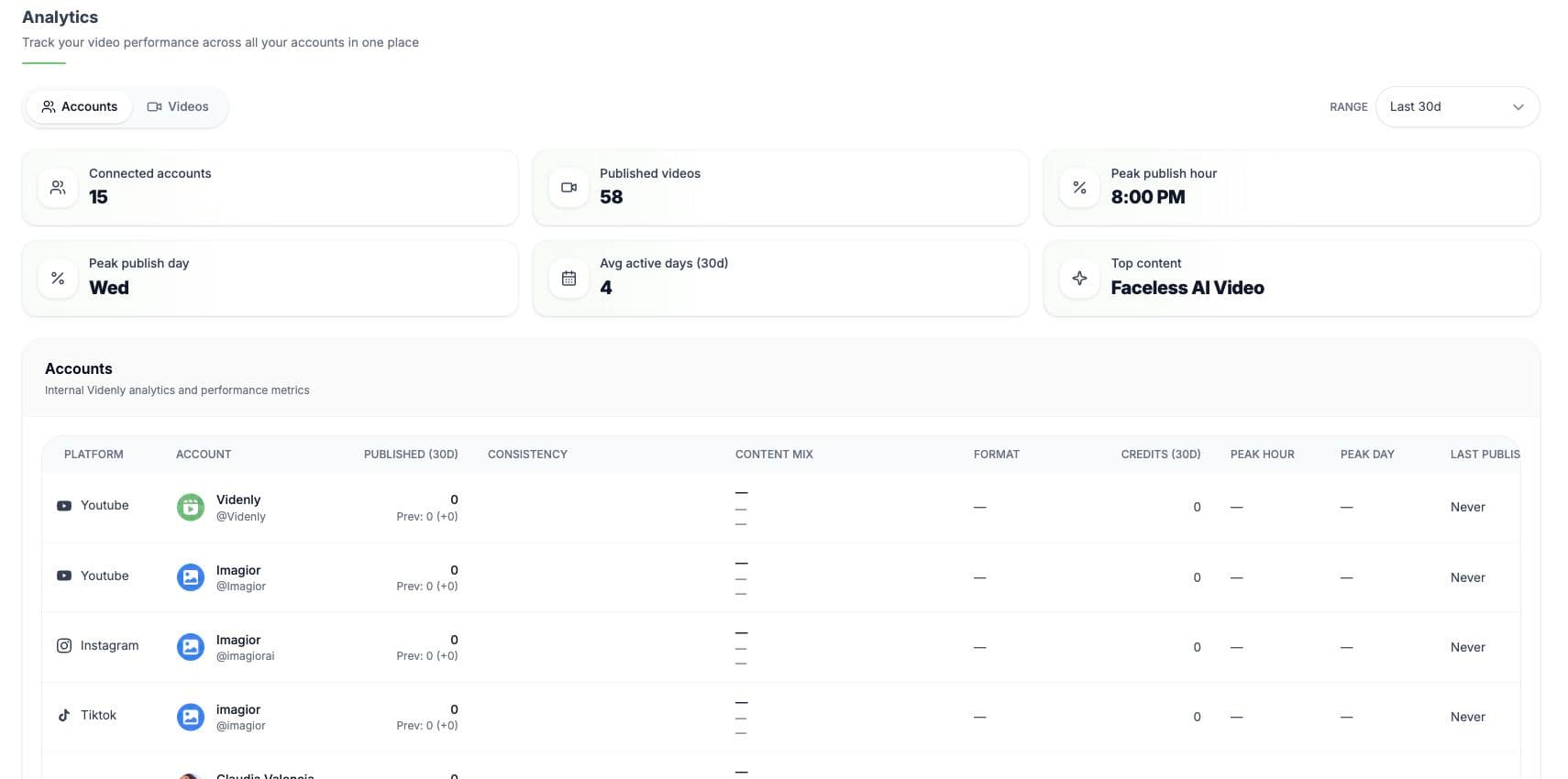Click the Imagior avatar in @Imagior Youtube row

coord(191,577)
